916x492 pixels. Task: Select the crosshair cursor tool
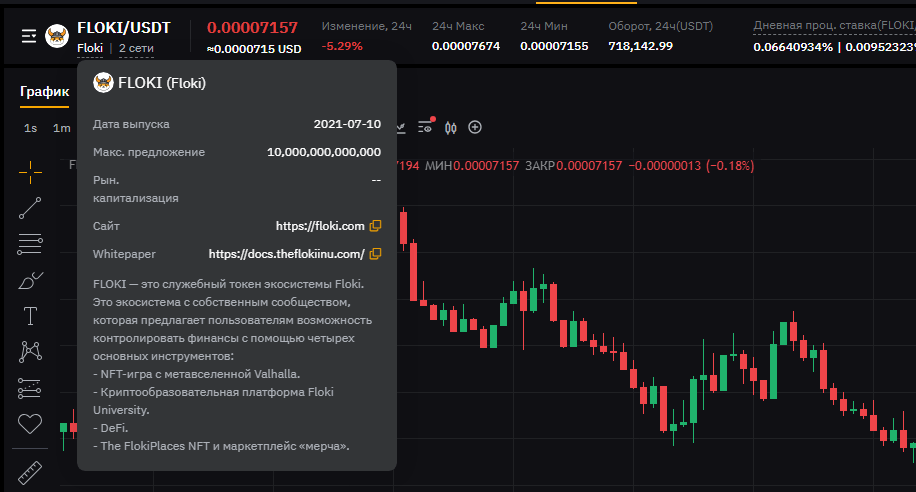pos(30,171)
